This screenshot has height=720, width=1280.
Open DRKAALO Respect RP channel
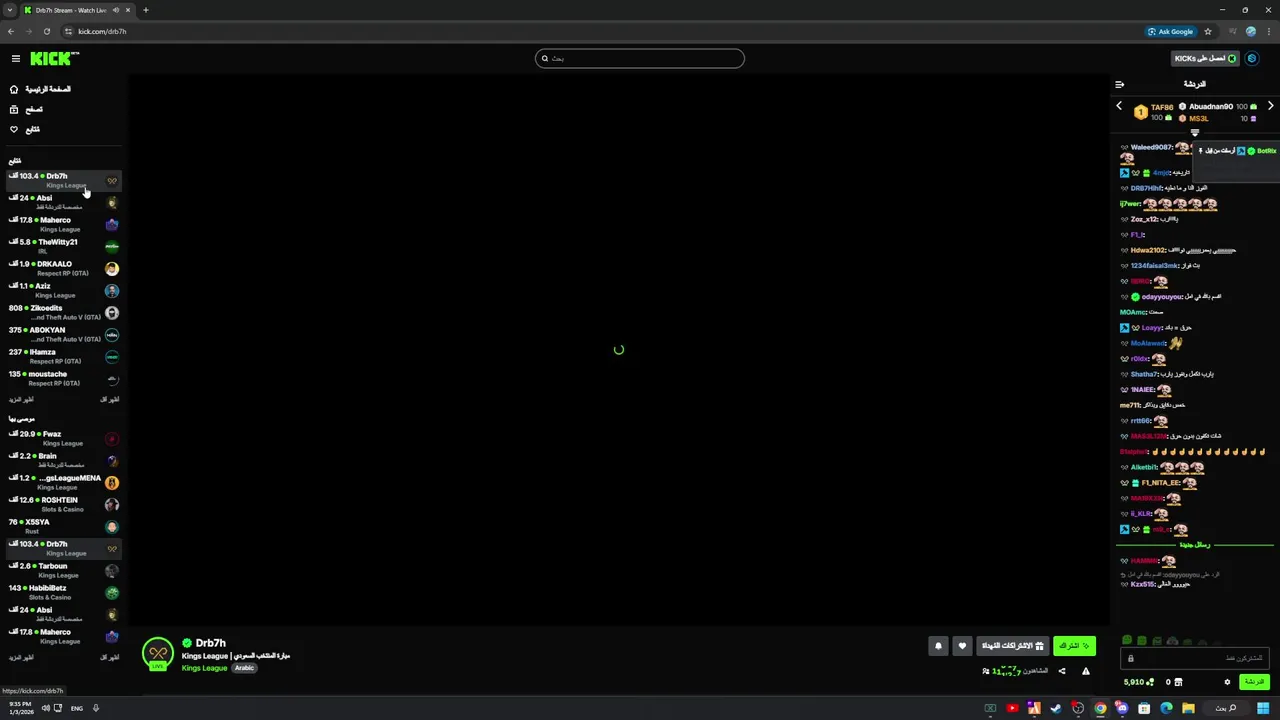62,268
